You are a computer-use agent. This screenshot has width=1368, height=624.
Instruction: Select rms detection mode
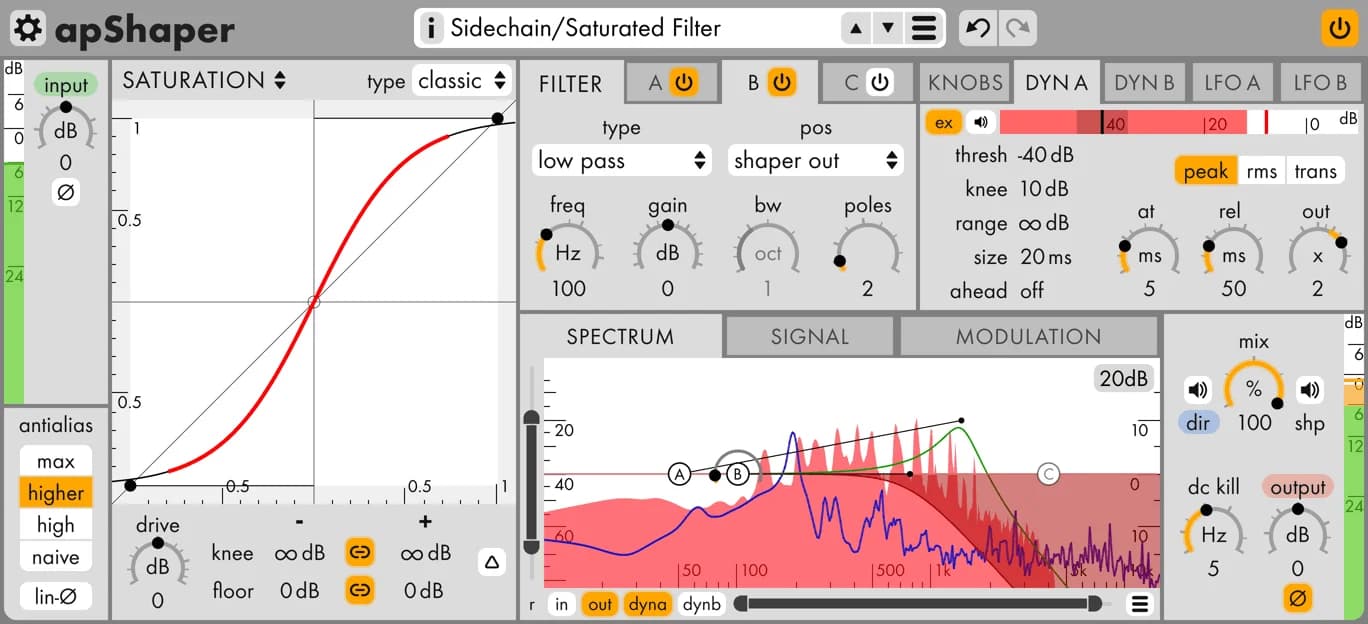[x=1262, y=170]
